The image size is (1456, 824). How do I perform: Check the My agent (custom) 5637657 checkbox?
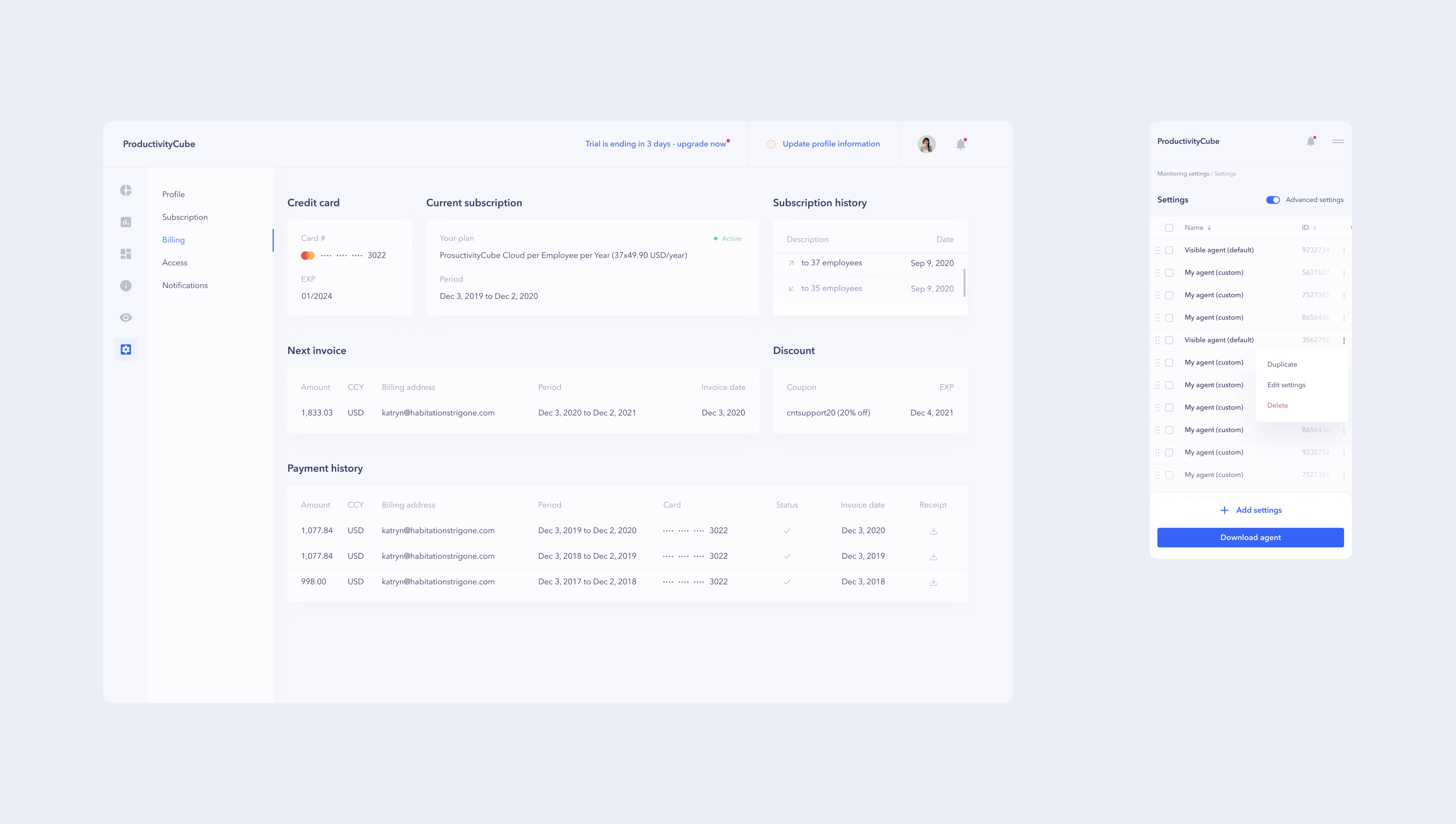coord(1169,273)
